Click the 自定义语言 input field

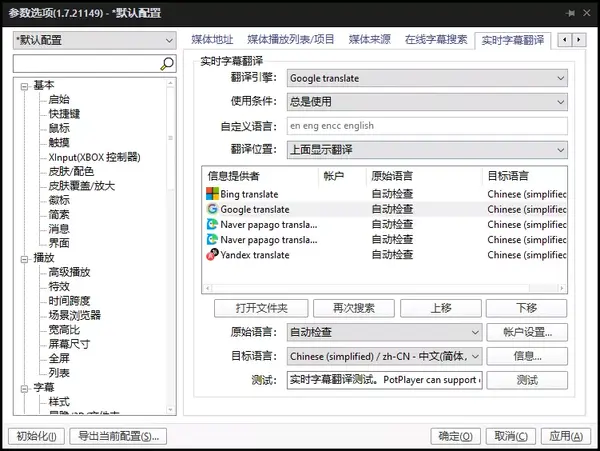427,126
